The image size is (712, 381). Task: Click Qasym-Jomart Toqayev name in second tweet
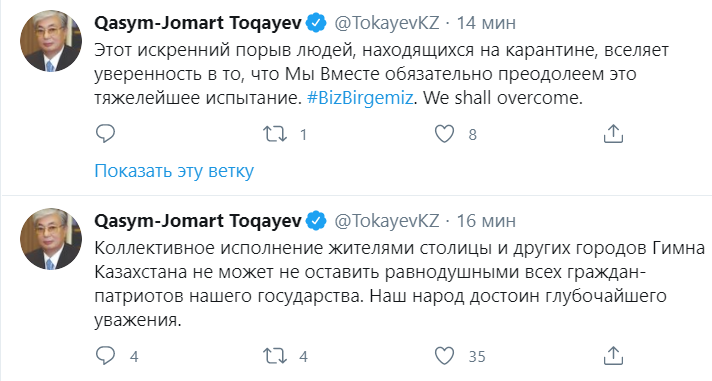tap(198, 221)
